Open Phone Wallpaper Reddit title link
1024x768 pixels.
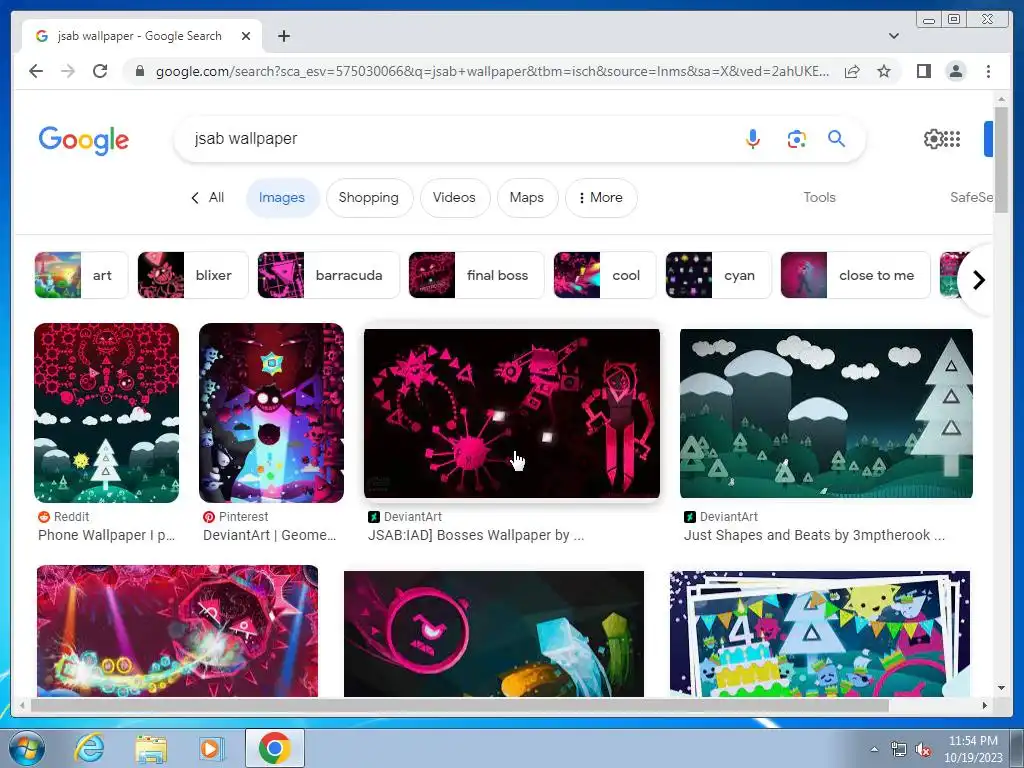click(106, 535)
